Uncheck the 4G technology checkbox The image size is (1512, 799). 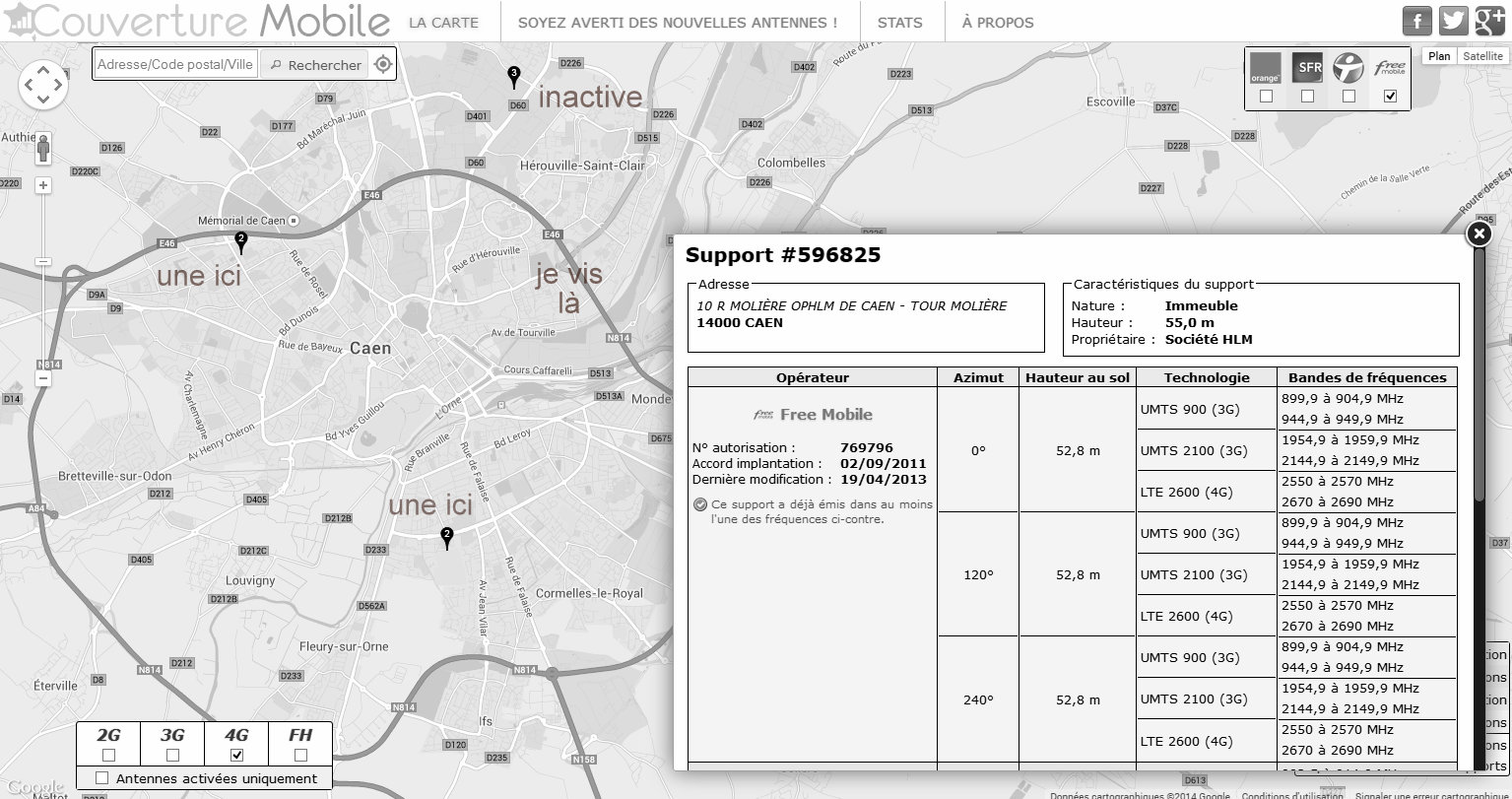click(236, 756)
